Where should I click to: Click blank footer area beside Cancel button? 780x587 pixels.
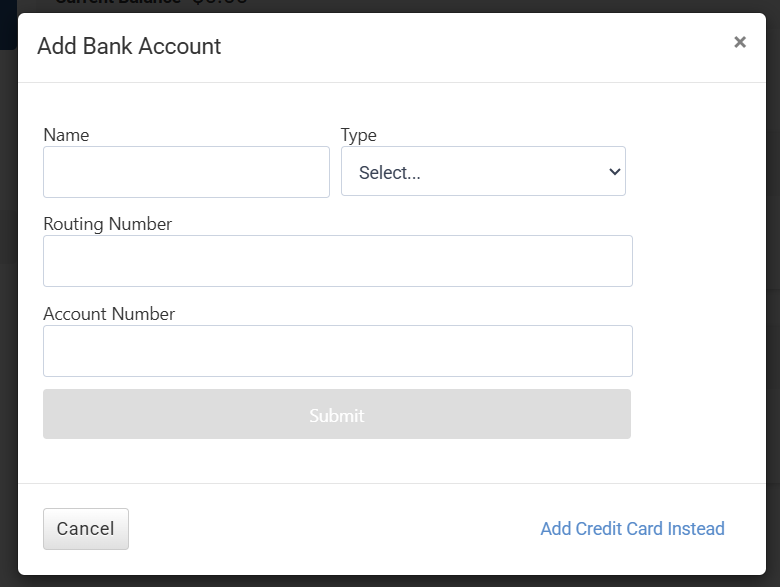point(330,529)
